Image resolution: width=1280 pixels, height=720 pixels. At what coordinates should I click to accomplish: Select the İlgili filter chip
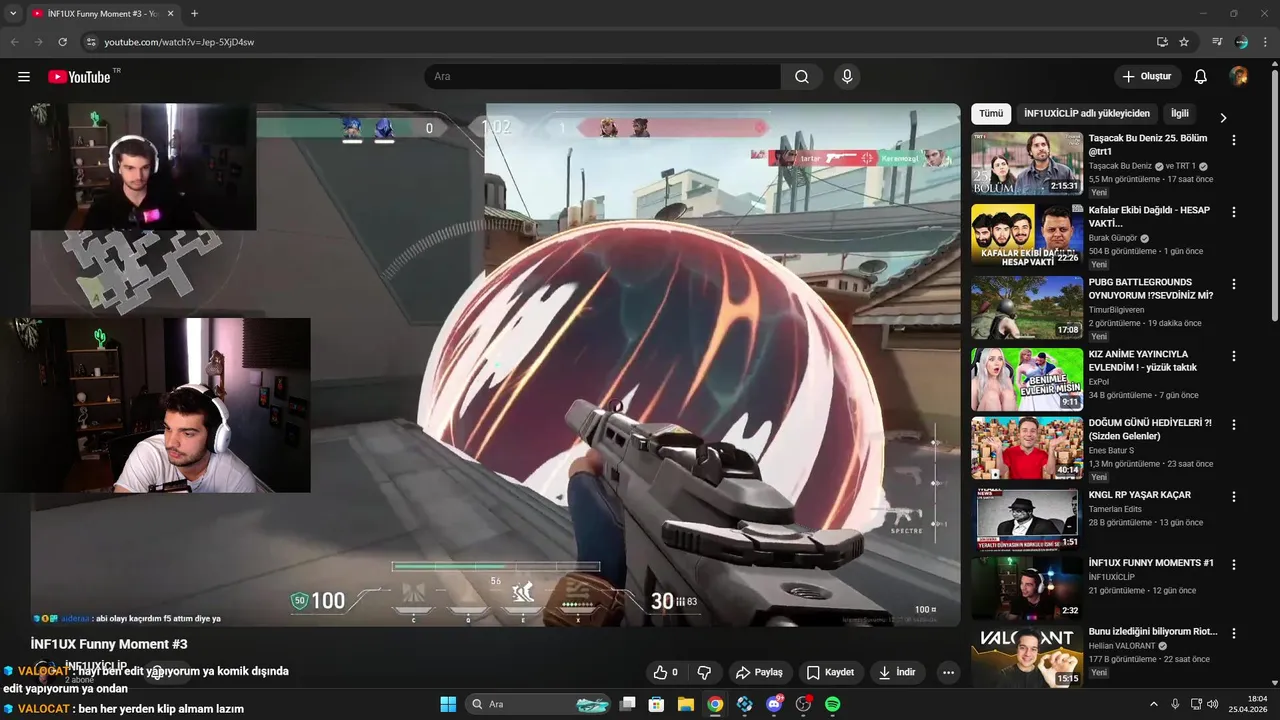pos(1180,114)
